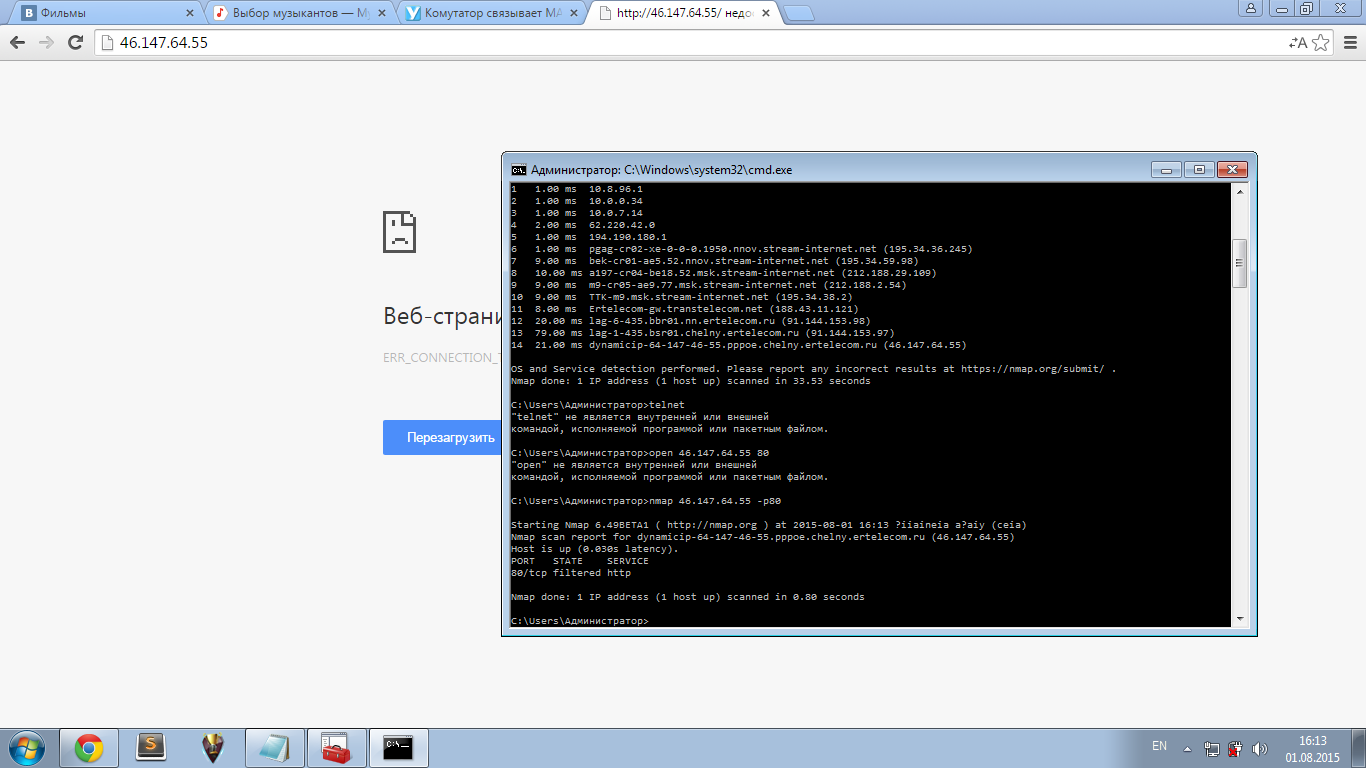
Task: Click the 'nmap 46.147.64.55 -p80' command line
Action: coord(646,501)
